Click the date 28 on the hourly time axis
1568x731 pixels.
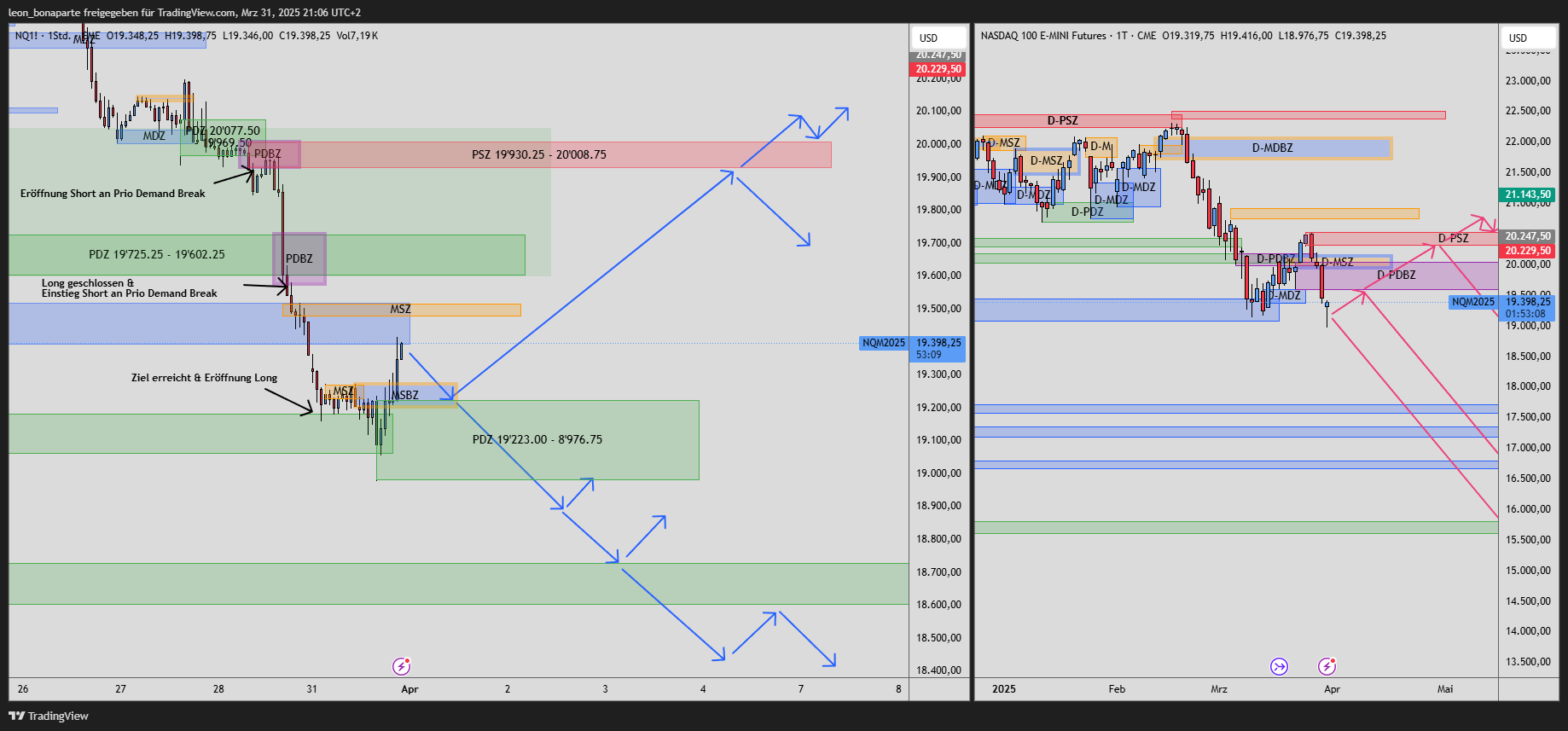point(218,689)
